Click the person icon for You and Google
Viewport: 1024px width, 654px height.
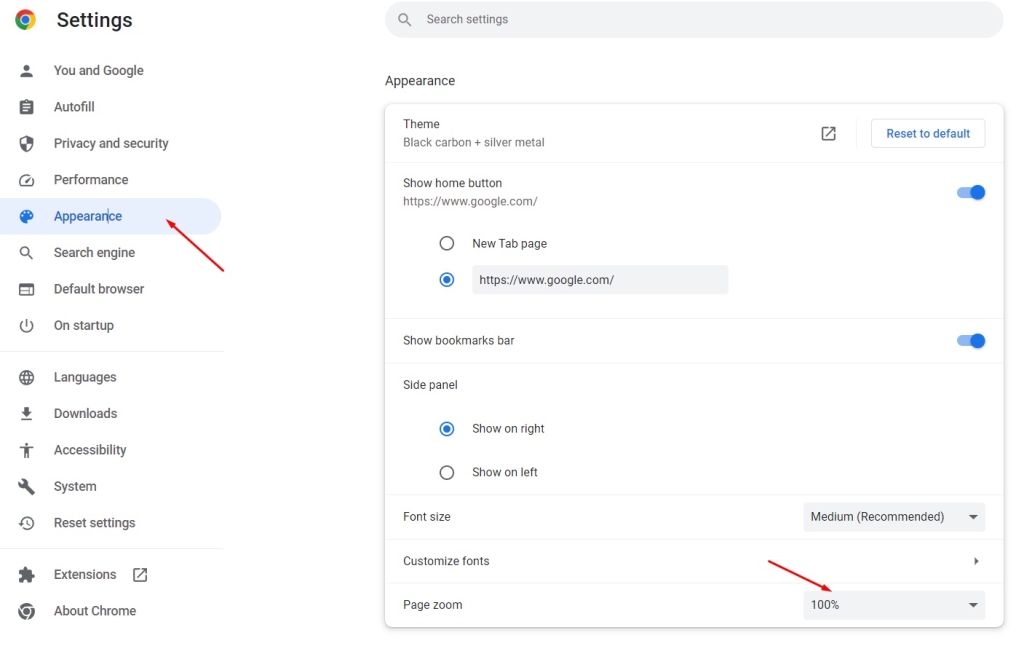click(26, 71)
